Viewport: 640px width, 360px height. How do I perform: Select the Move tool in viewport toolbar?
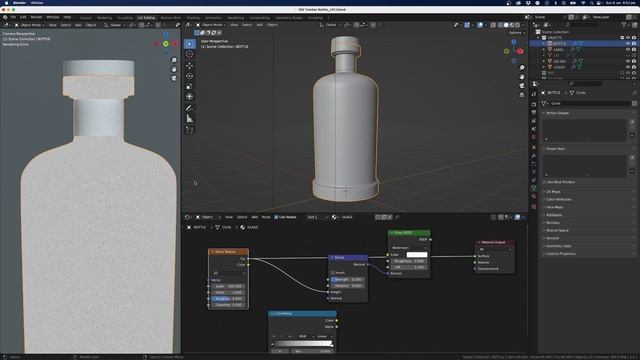click(190, 65)
